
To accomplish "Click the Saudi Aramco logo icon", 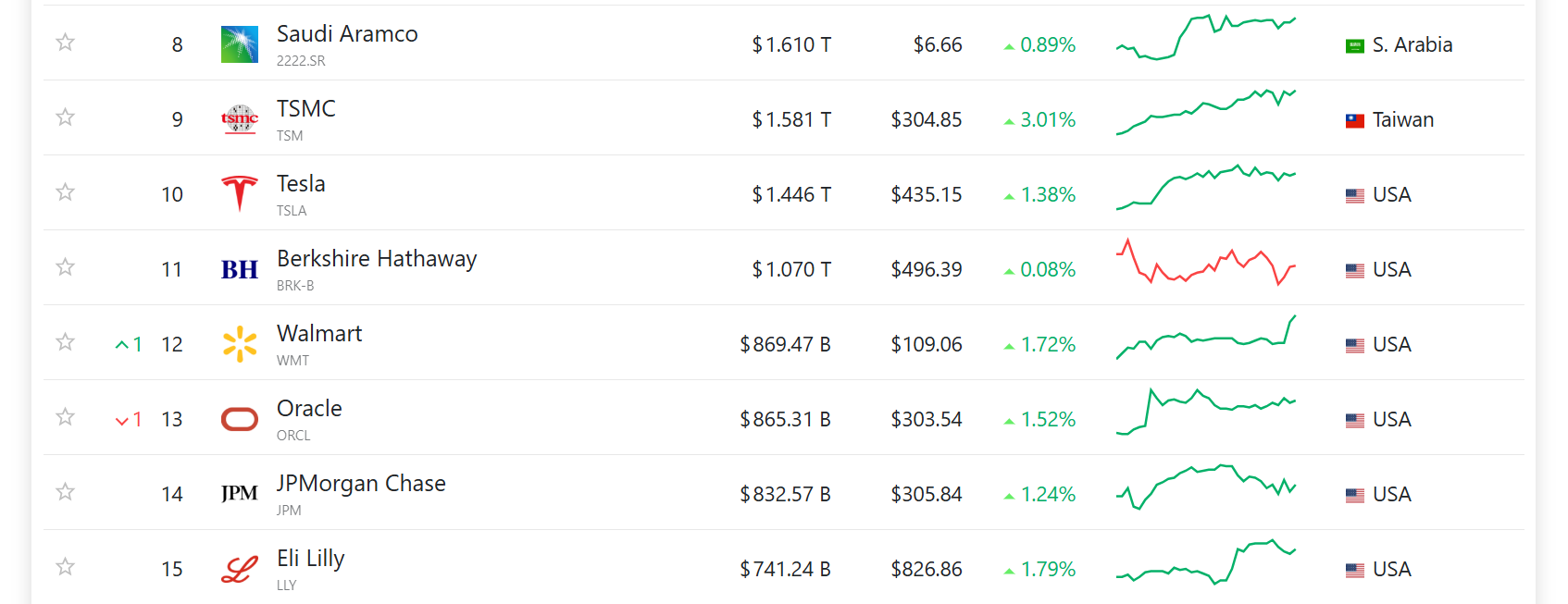I will pyautogui.click(x=240, y=44).
